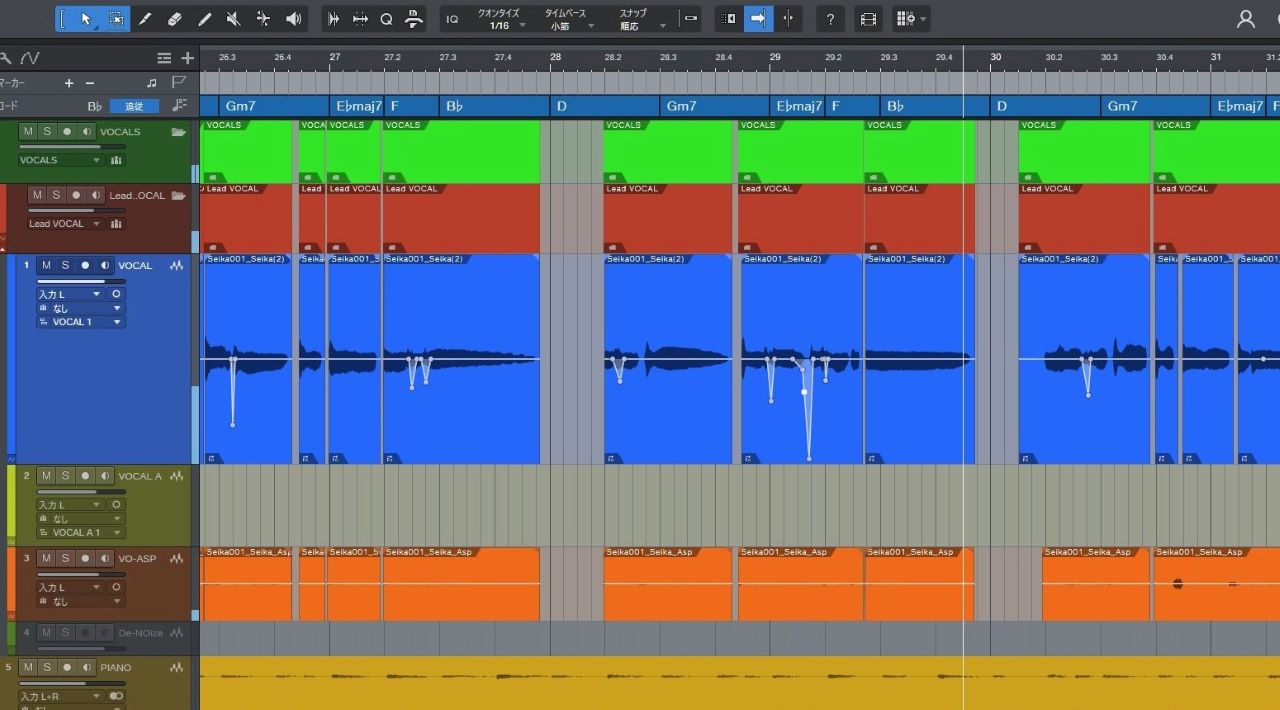Screen dimensions: 1280x710
Task: Toggle the chord track follow button
Action: coord(134,106)
